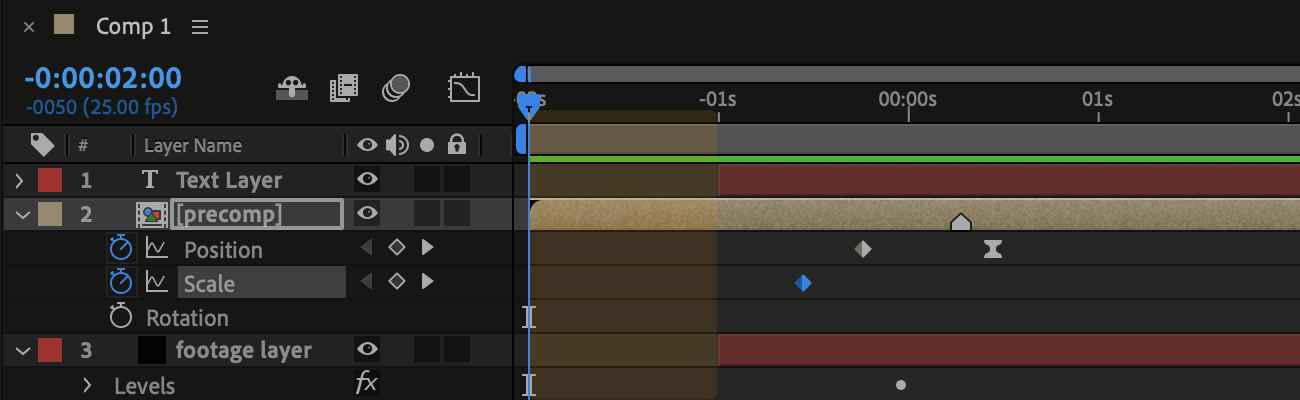Image resolution: width=1300 pixels, height=400 pixels.
Task: Click the current timecode -0:00:02:00
Action: coord(103,77)
